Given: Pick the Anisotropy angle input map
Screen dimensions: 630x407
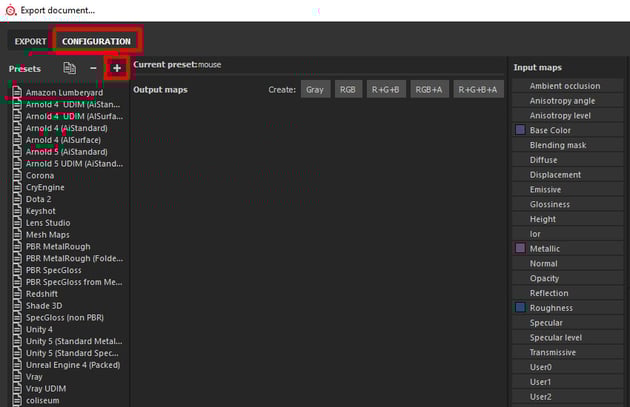Looking at the screenshot, I should point(568,100).
